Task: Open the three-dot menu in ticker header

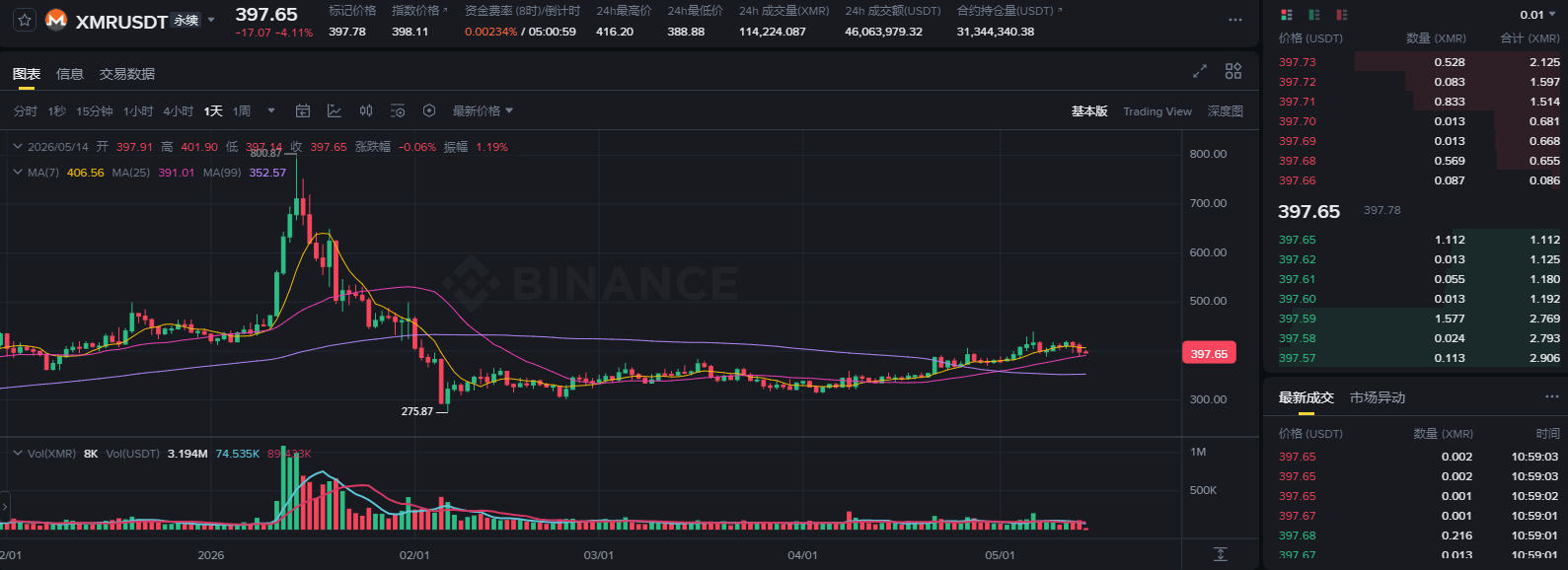Action: (x=1235, y=20)
